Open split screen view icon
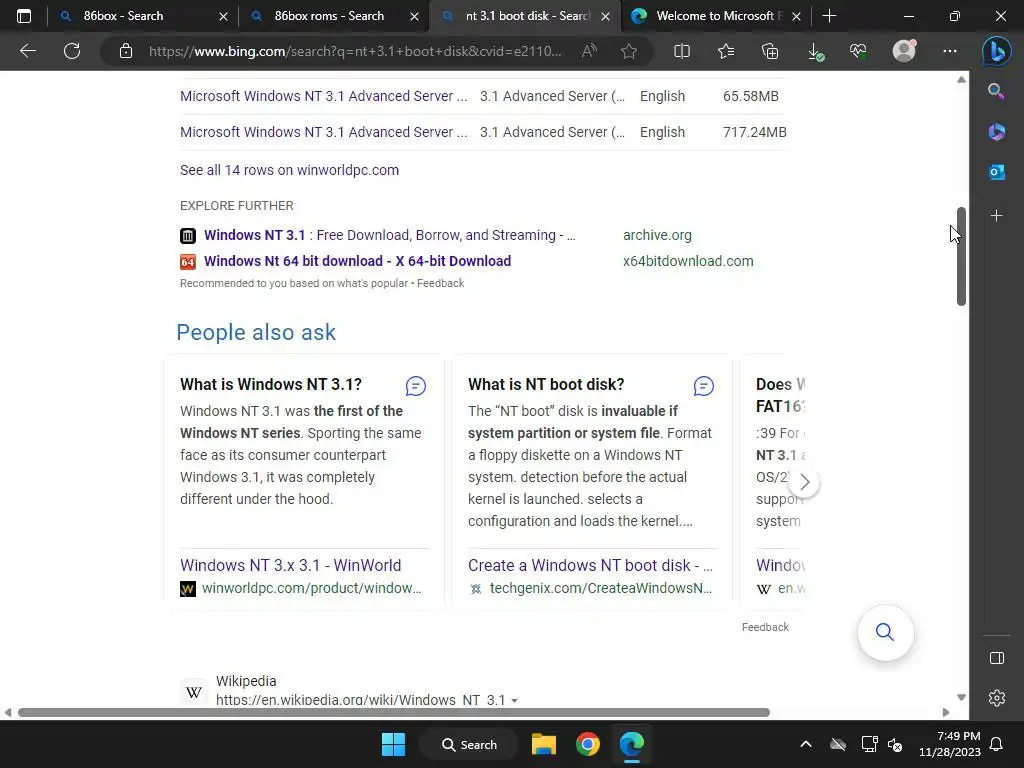 tap(682, 51)
